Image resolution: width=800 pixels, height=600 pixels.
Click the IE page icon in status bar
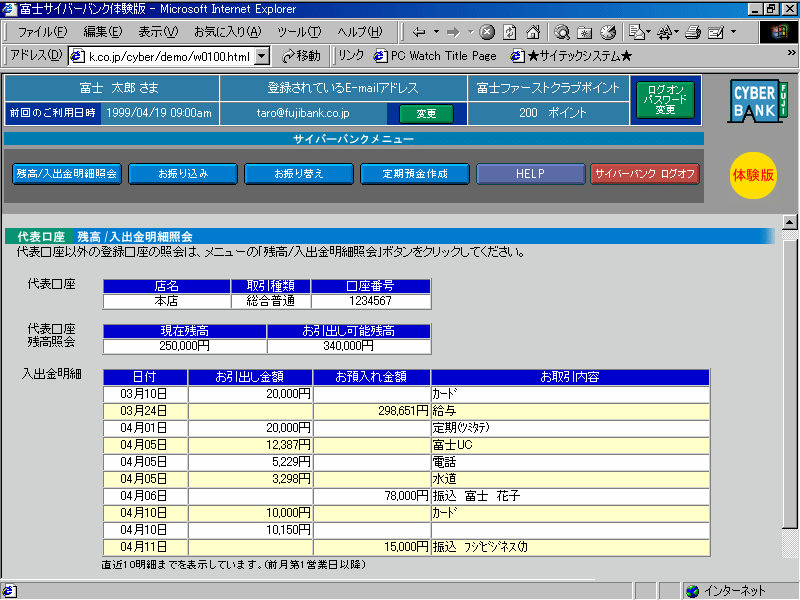pos(10,591)
